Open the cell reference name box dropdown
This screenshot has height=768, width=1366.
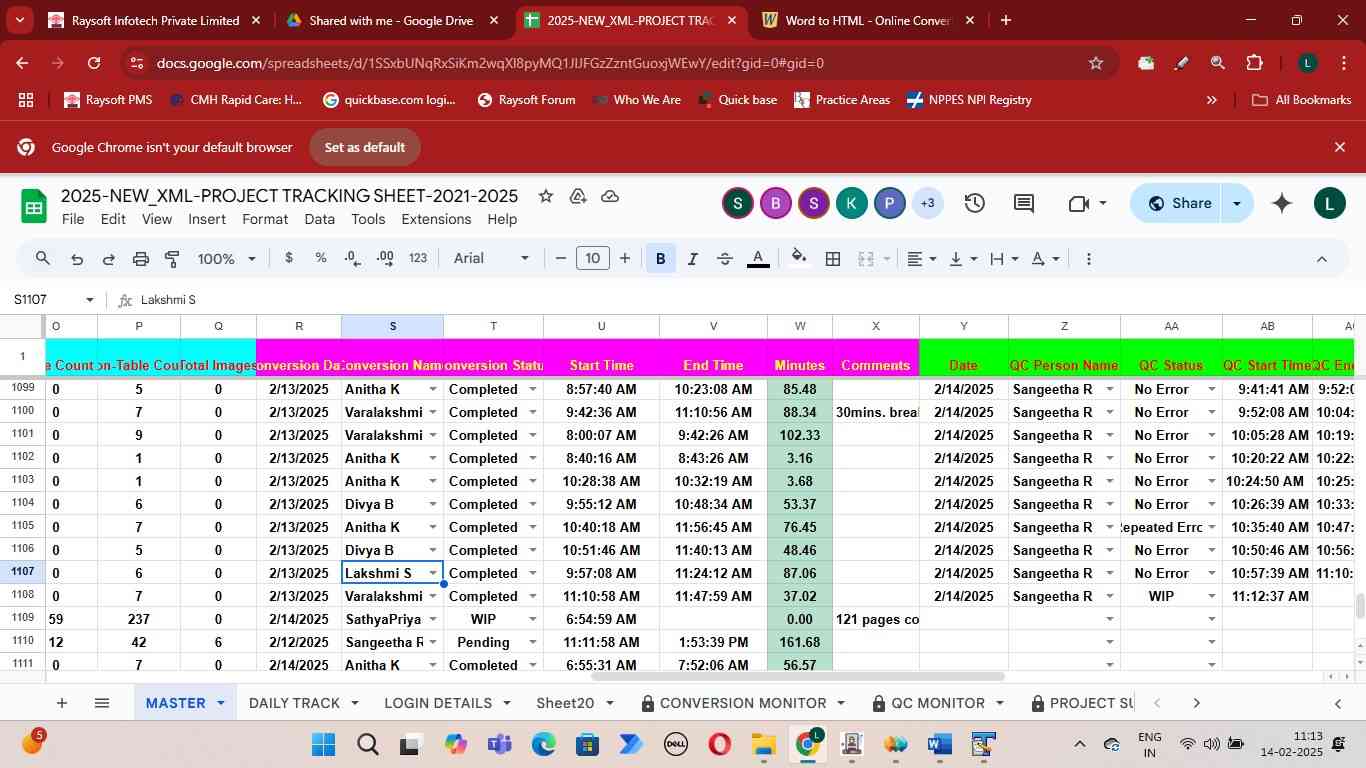tap(90, 300)
